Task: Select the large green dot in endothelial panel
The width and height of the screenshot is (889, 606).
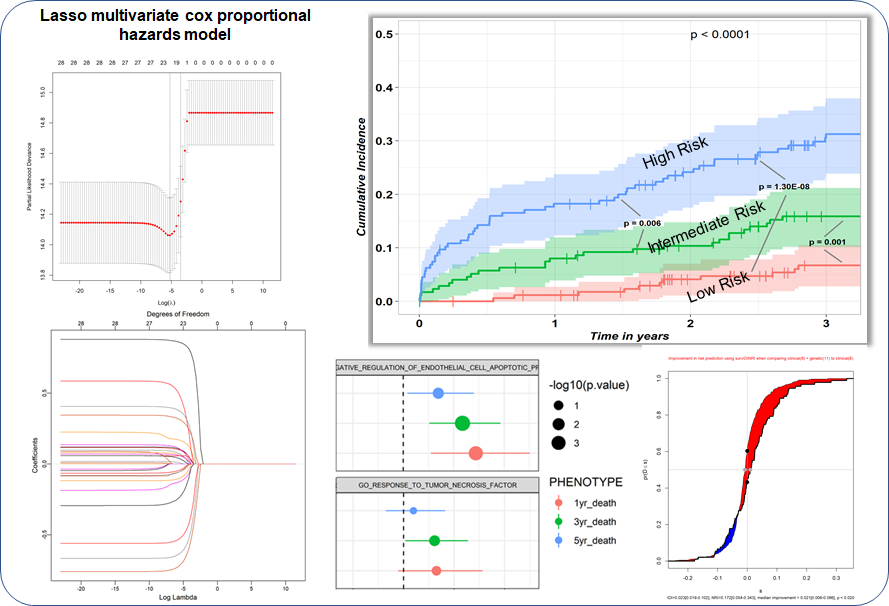Action: [462, 423]
